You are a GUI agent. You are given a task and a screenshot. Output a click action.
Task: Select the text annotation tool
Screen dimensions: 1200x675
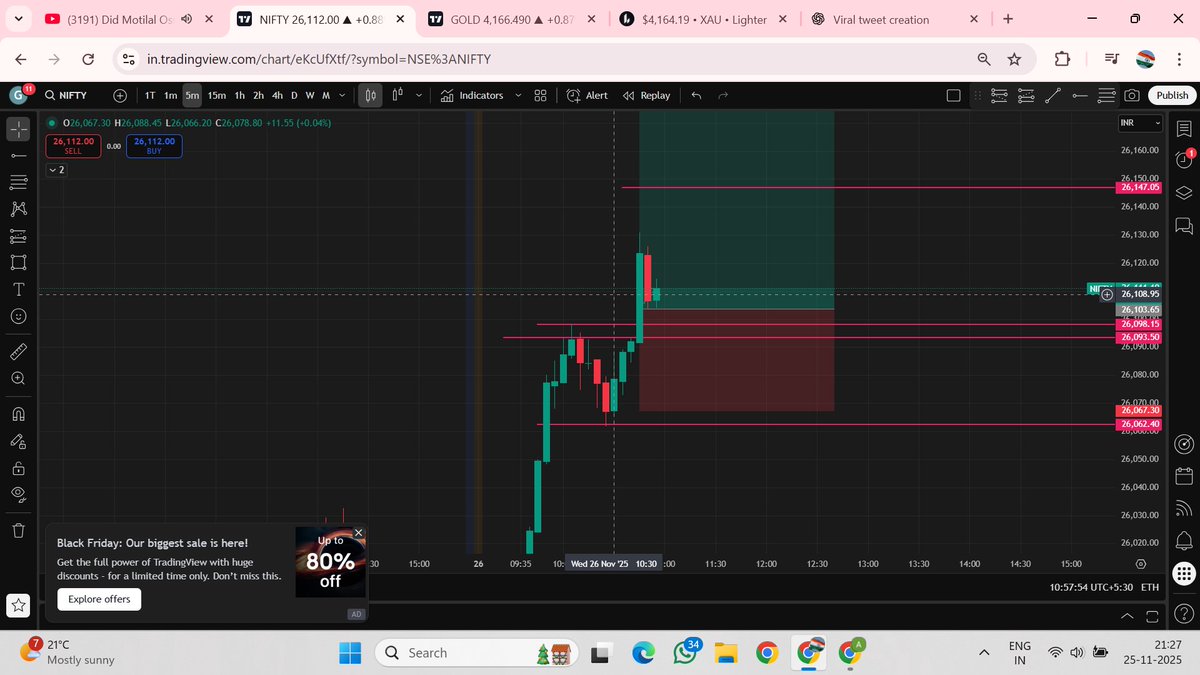(x=18, y=289)
